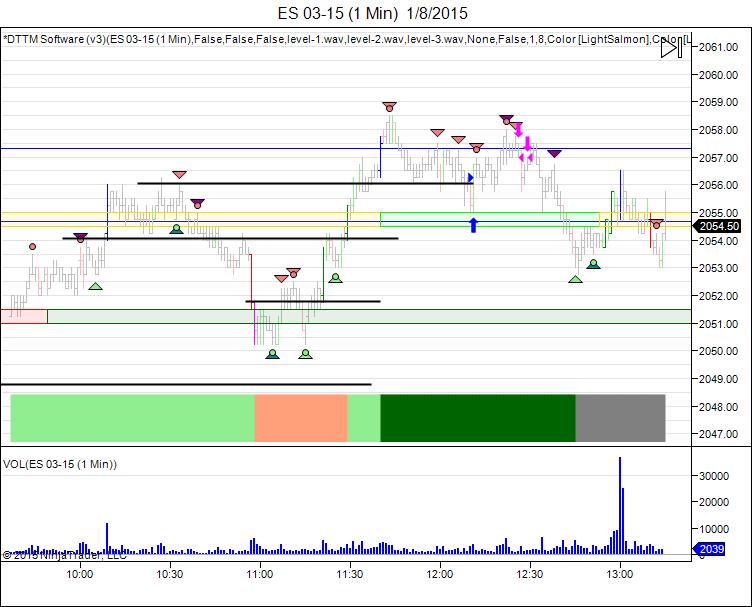Click the 13:00 time axis label

coord(620,574)
